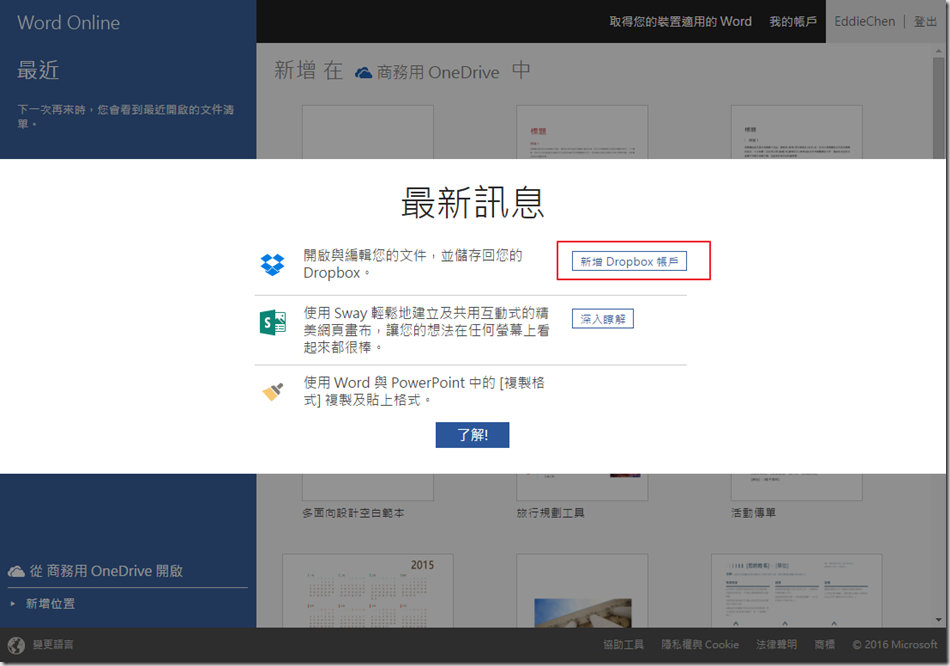Click the Sway app icon
This screenshot has height=666, width=950.
[x=273, y=322]
